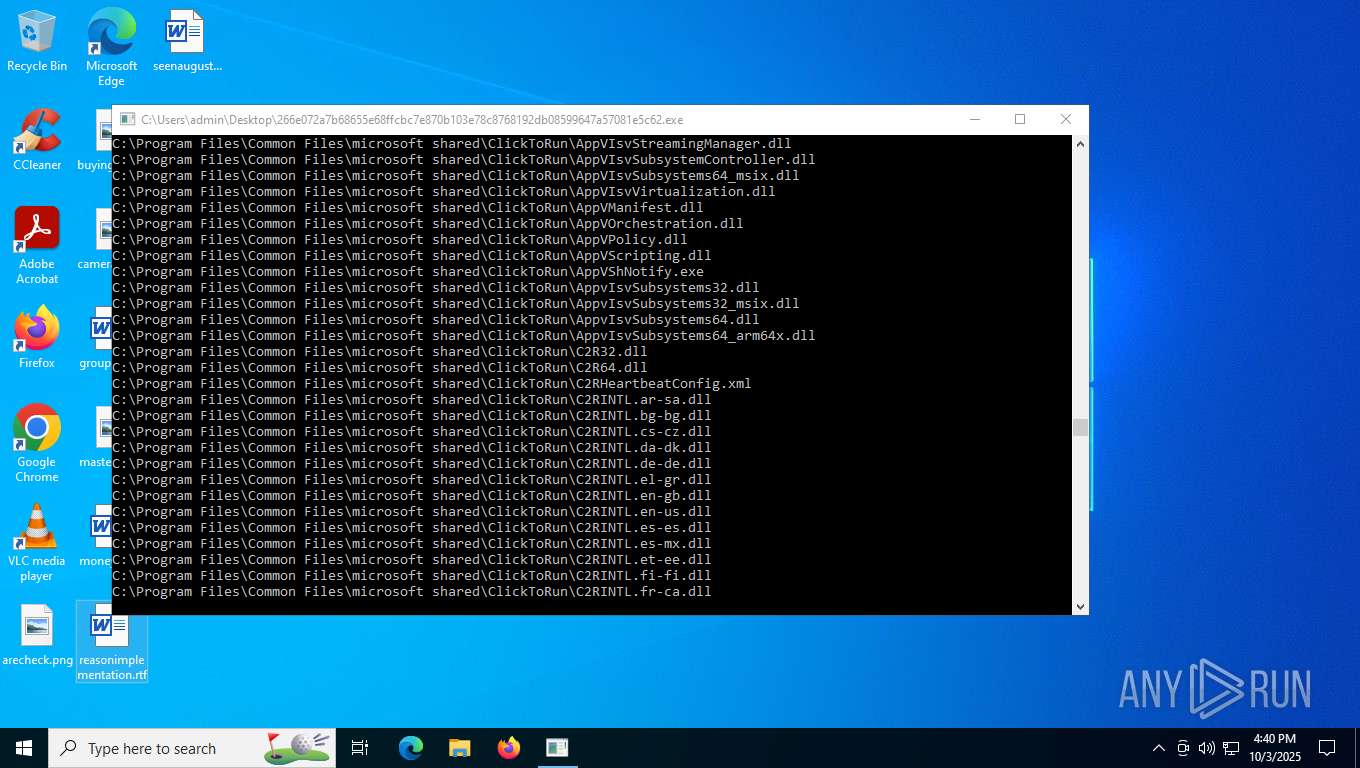Click the search box golf highlight icon
This screenshot has height=768, width=1360.
click(297, 748)
